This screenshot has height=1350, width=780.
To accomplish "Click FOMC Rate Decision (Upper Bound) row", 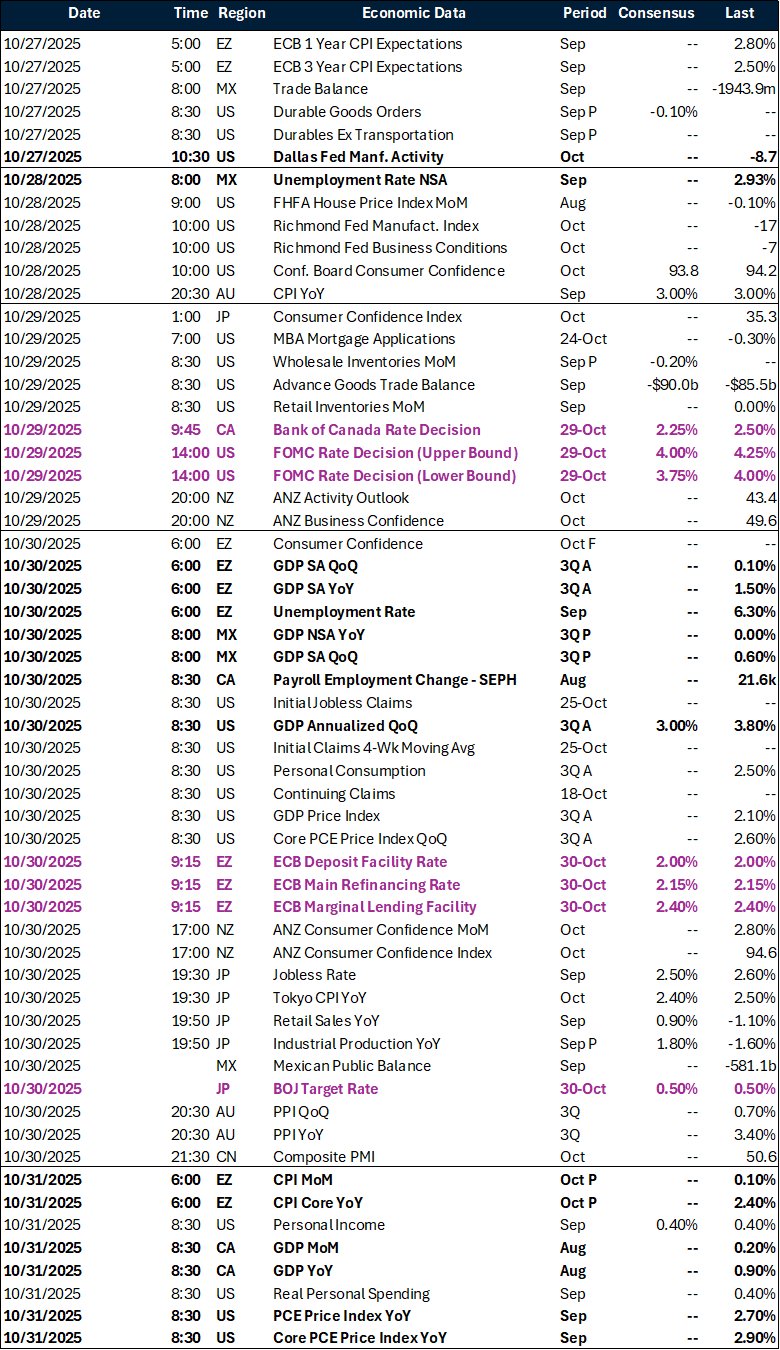I will tap(395, 453).
